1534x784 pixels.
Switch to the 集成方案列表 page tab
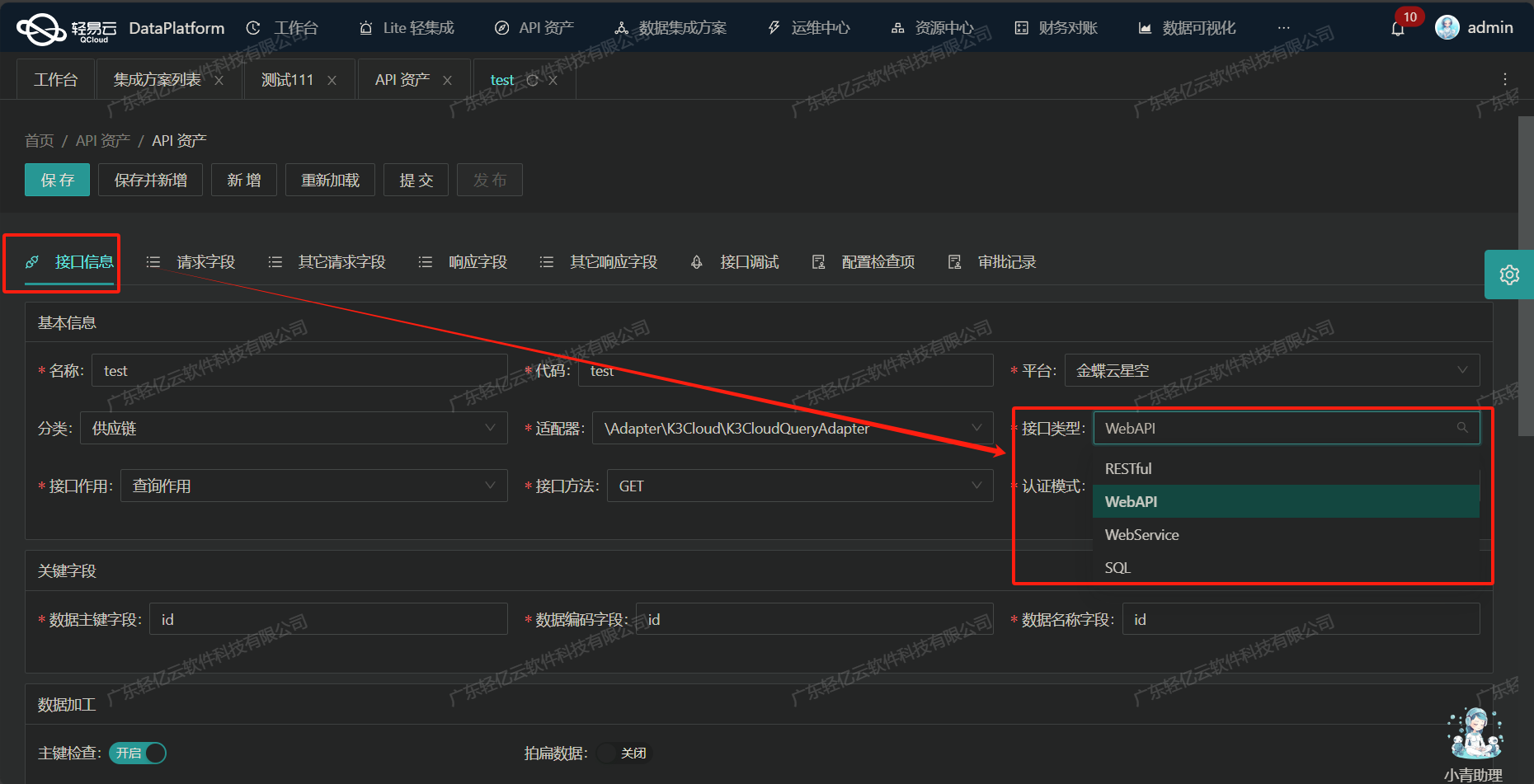158,80
